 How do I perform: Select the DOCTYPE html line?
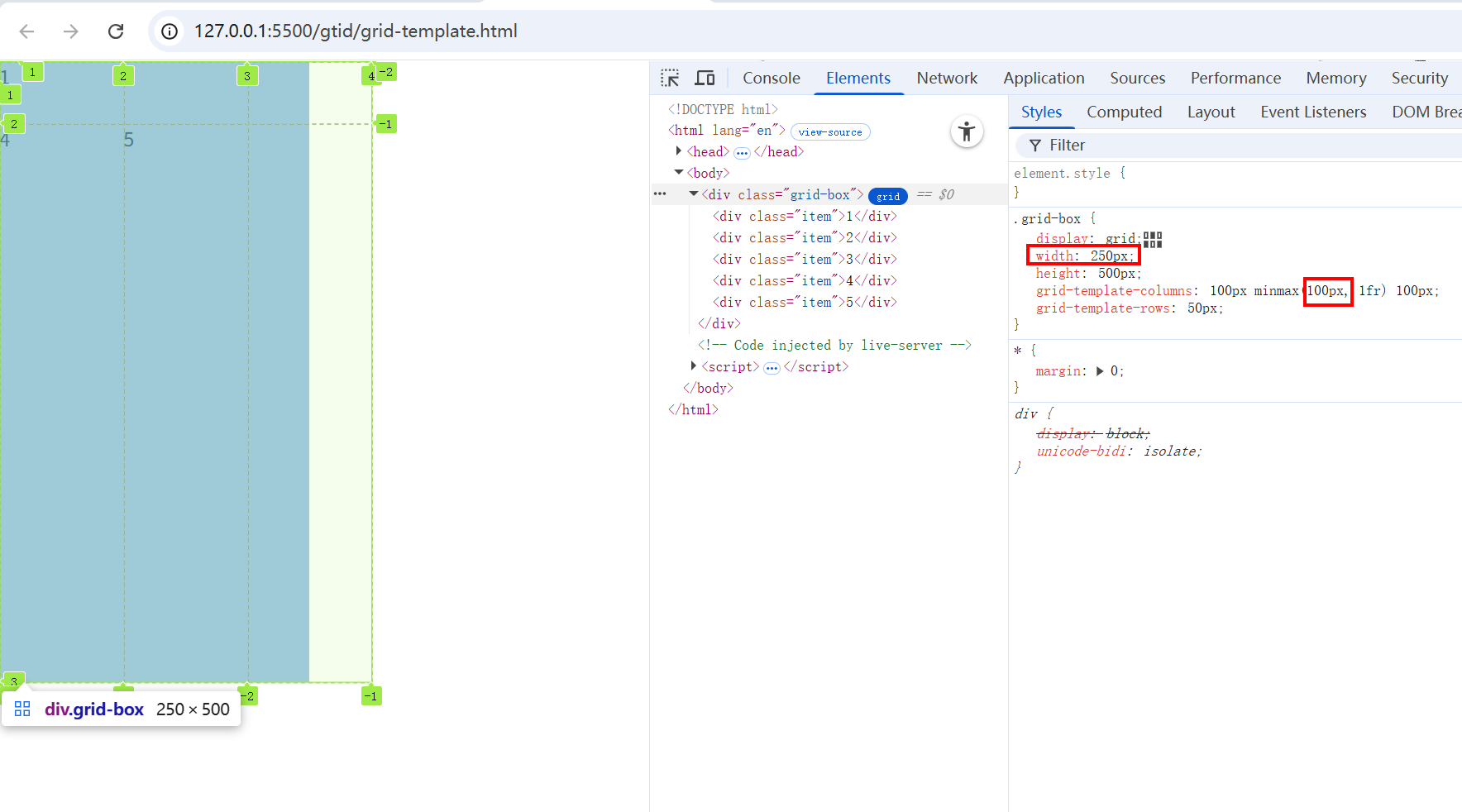pyautogui.click(x=723, y=109)
